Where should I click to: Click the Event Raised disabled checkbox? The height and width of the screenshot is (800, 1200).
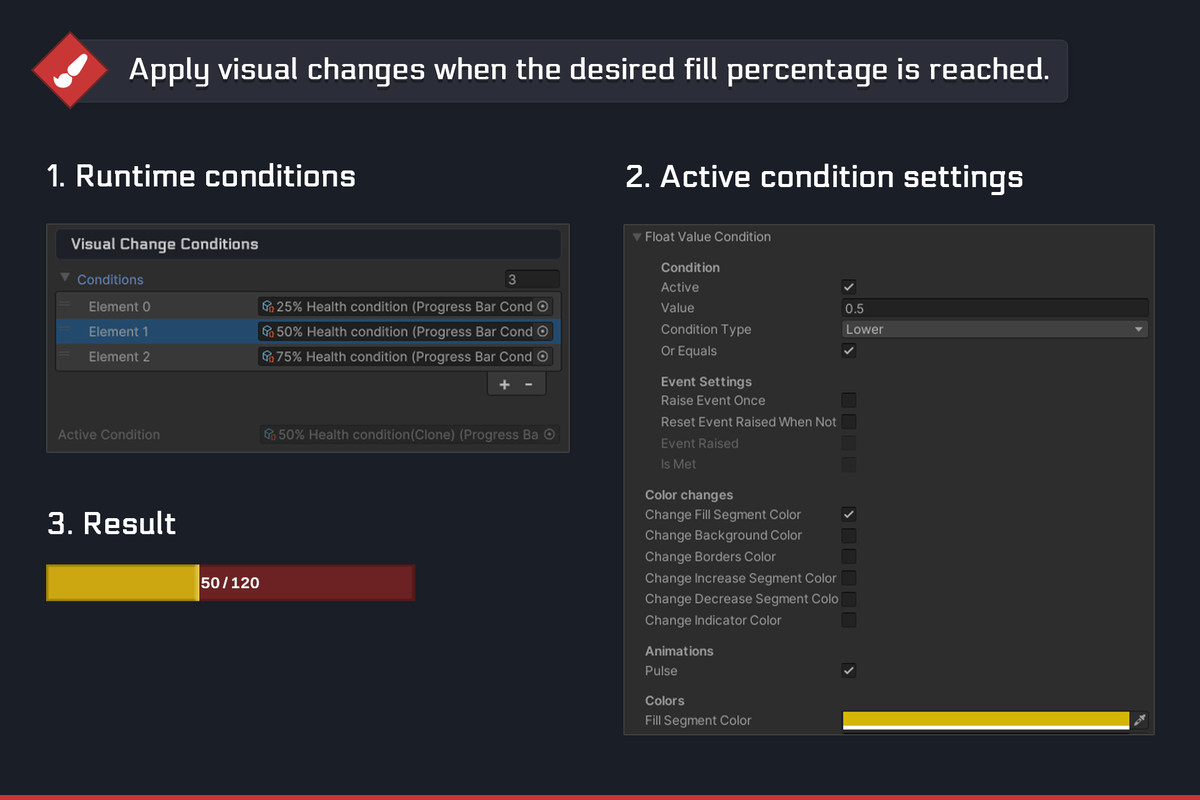(x=849, y=443)
